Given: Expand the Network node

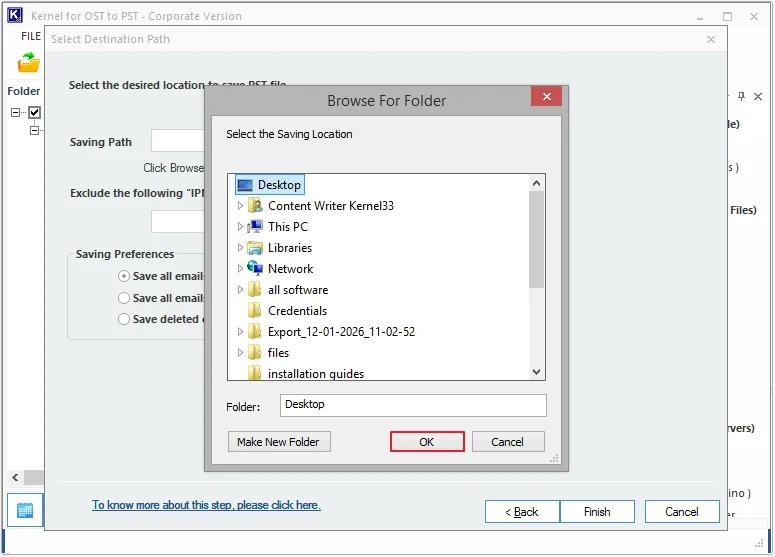Looking at the screenshot, I should pos(240,268).
